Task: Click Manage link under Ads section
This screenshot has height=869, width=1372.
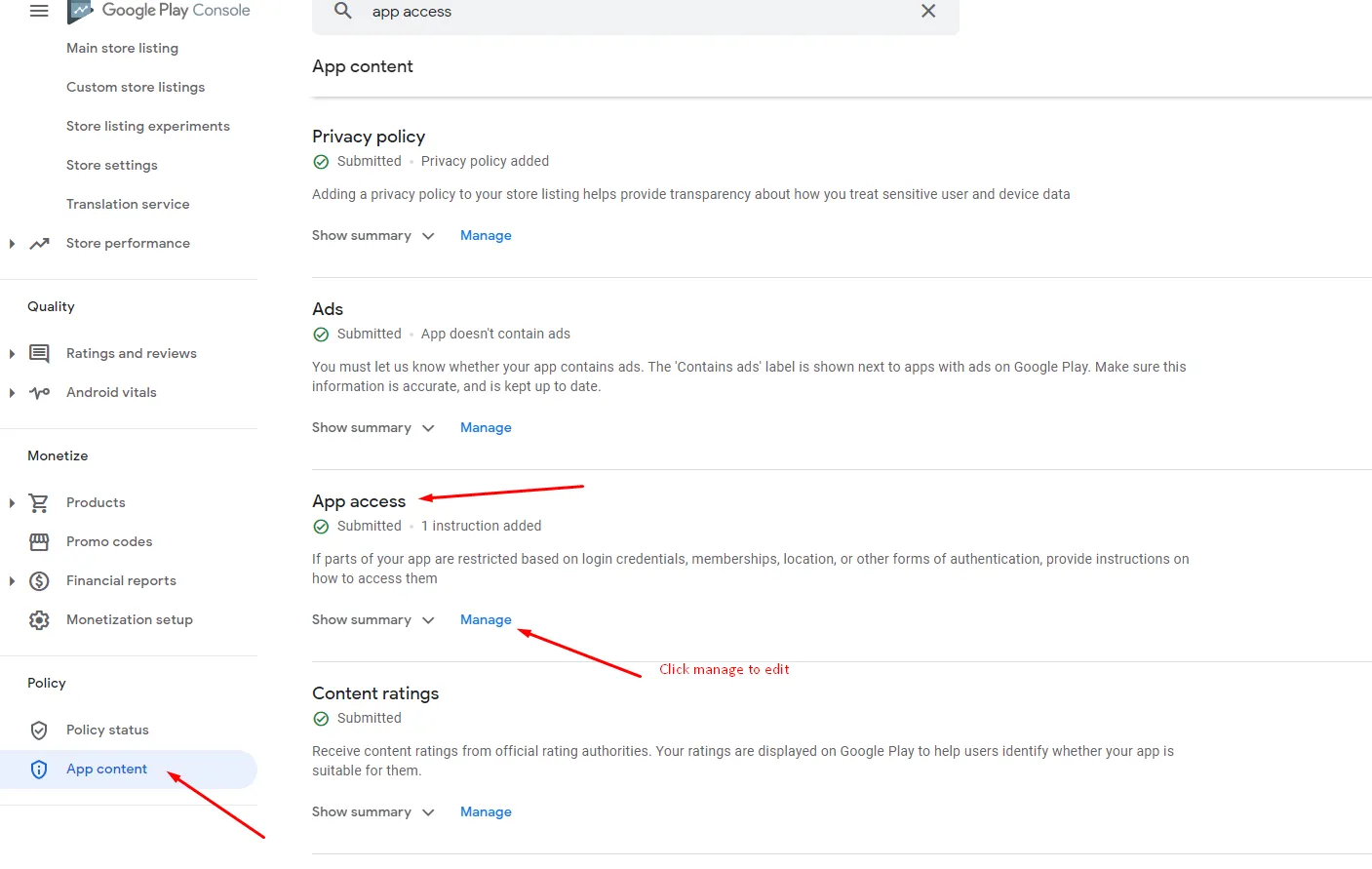Action: (x=486, y=427)
